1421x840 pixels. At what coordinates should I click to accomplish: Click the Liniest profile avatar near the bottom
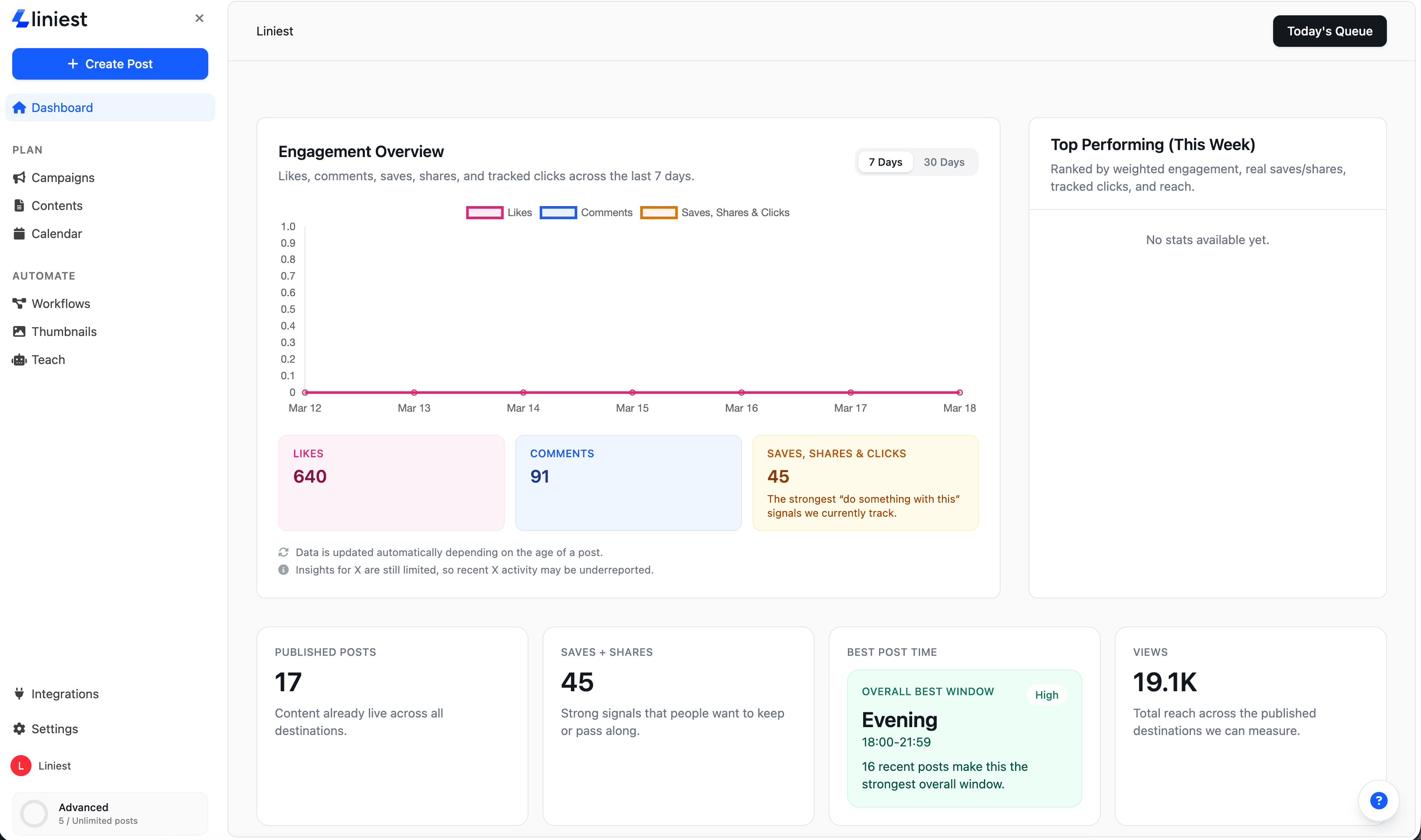tap(21, 765)
